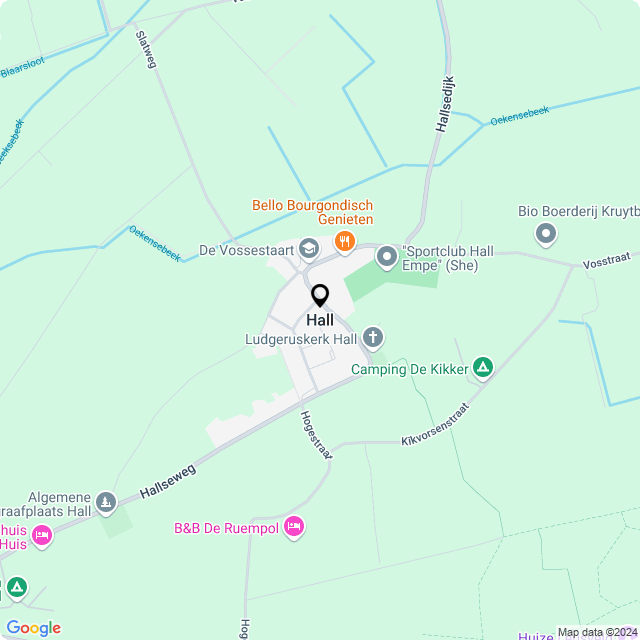Image resolution: width=640 pixels, height=640 pixels.
Task: Open B&B De Ruempol lodging icon
Action: (294, 528)
